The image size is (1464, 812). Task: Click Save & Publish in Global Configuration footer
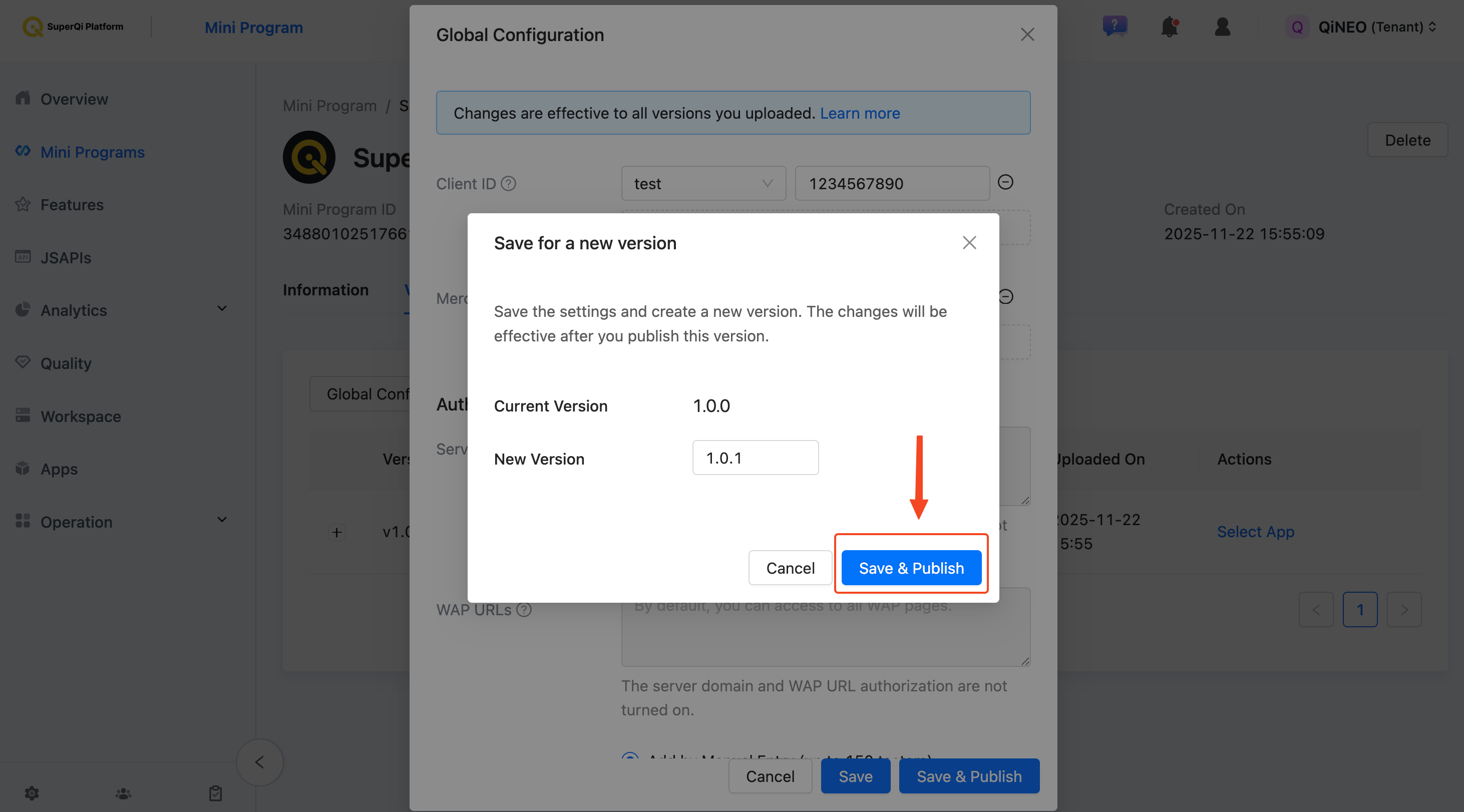point(969,775)
